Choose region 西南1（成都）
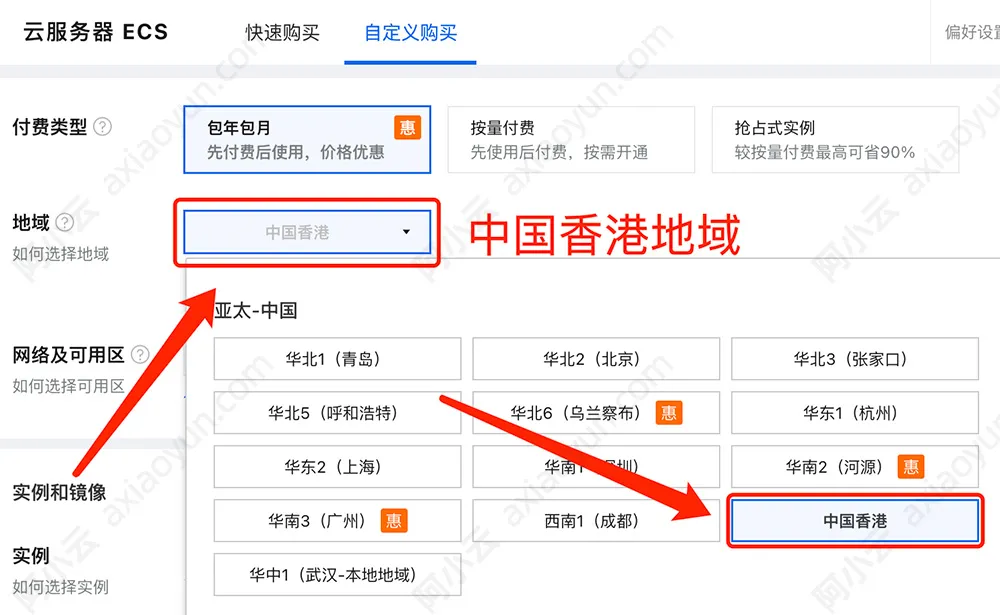Viewport: 1000px width, 615px height. point(596,521)
